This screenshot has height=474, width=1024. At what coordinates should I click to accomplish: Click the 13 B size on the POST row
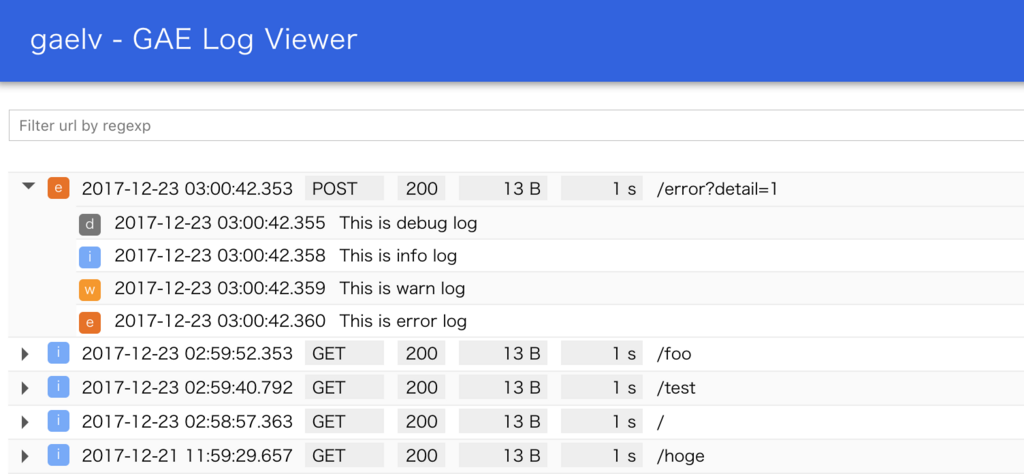coord(503,189)
